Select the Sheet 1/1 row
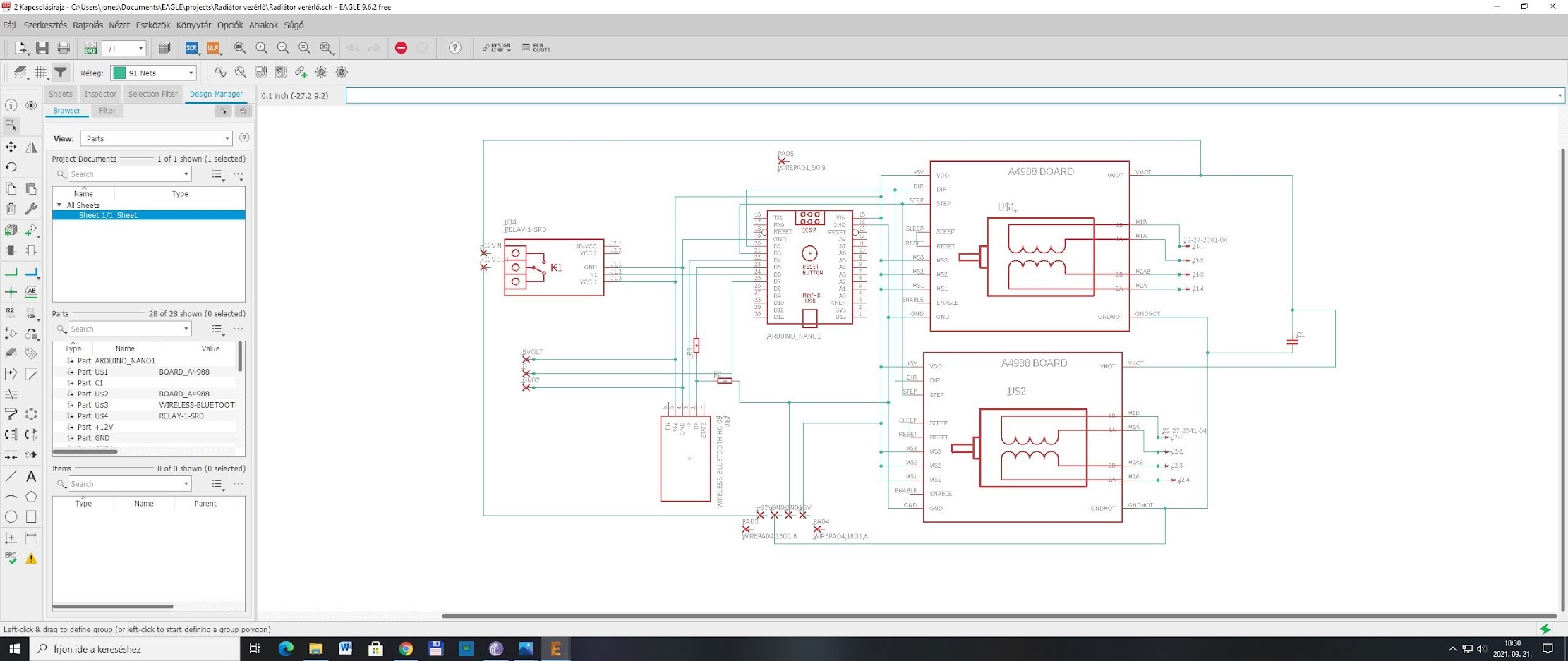The image size is (1568, 661). point(149,215)
